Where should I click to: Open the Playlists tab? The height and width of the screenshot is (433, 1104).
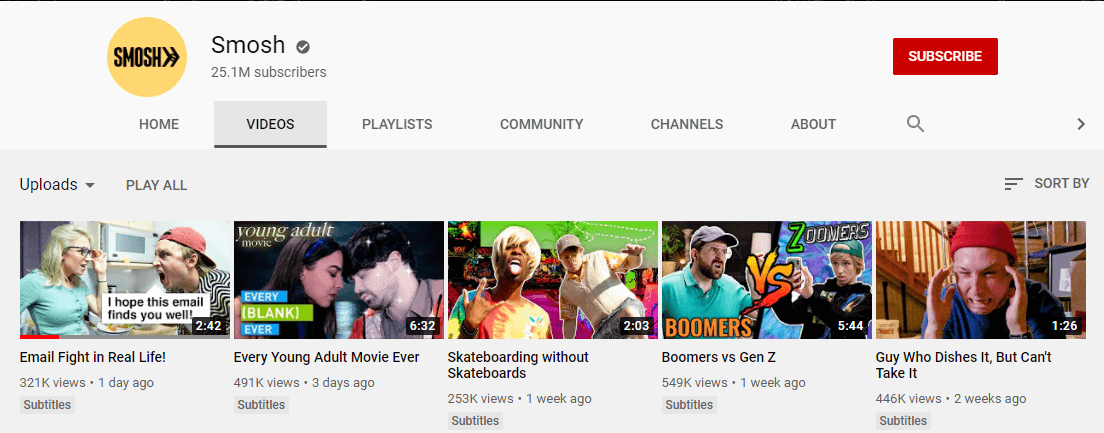(397, 125)
